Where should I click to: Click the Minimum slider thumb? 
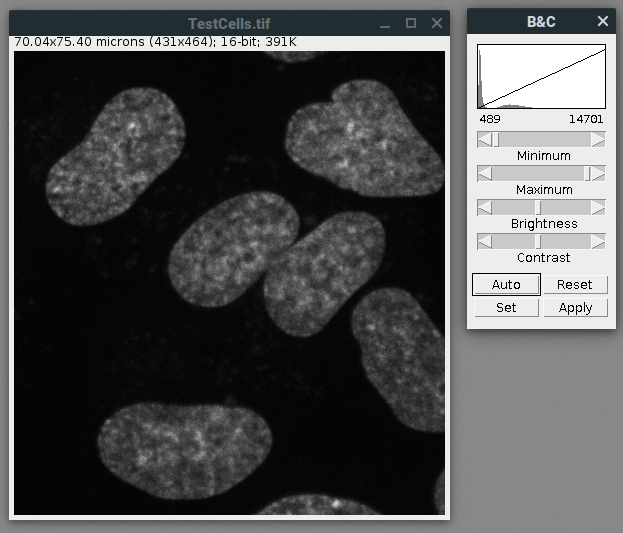[495, 140]
